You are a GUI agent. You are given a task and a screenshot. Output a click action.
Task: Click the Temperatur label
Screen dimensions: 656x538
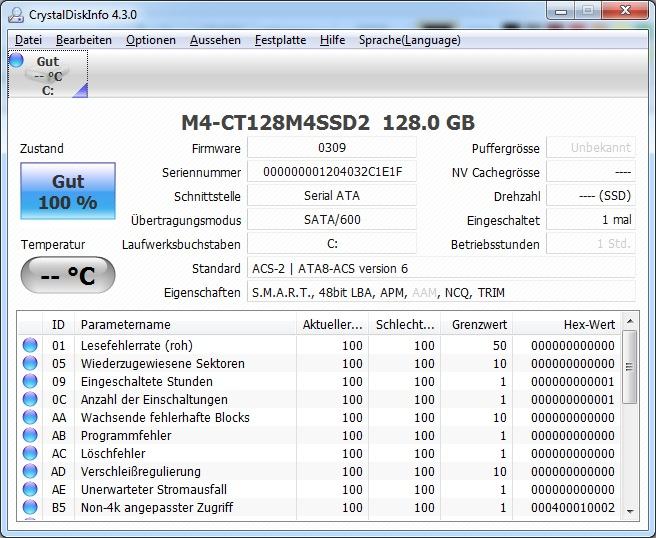(x=53, y=244)
